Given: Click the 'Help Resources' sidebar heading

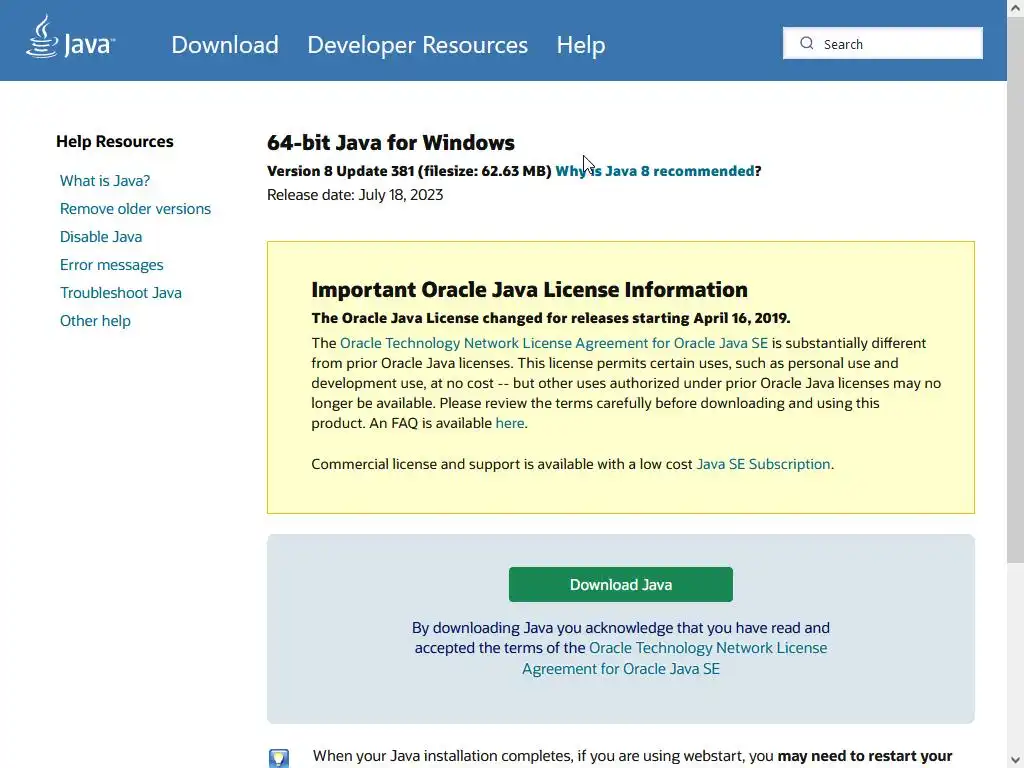Looking at the screenshot, I should [x=114, y=142].
